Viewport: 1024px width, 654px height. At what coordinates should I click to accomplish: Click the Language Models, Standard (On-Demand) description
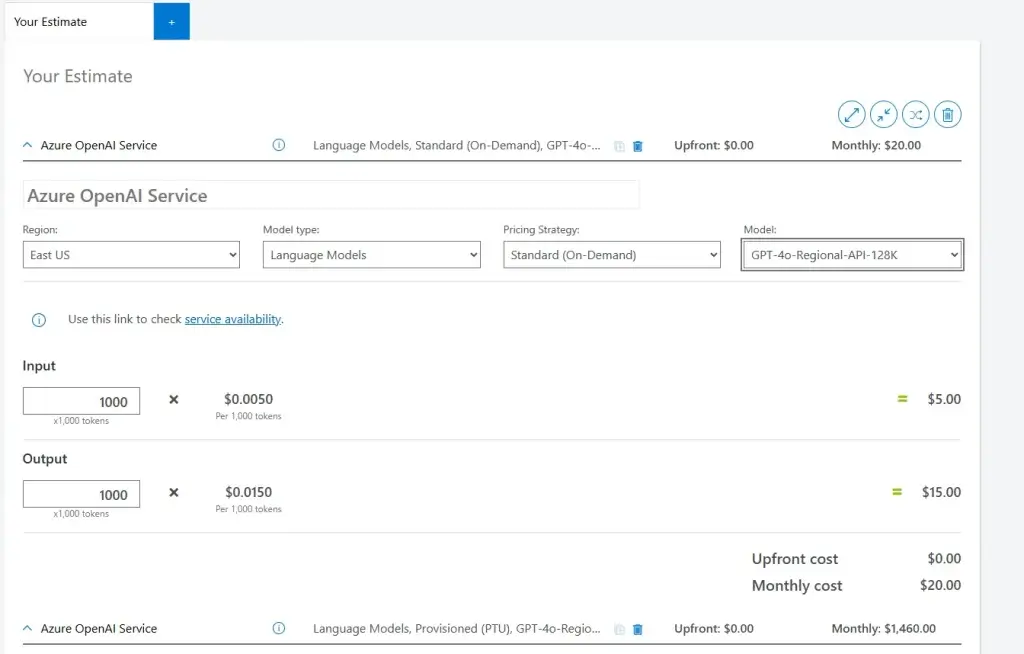click(456, 145)
